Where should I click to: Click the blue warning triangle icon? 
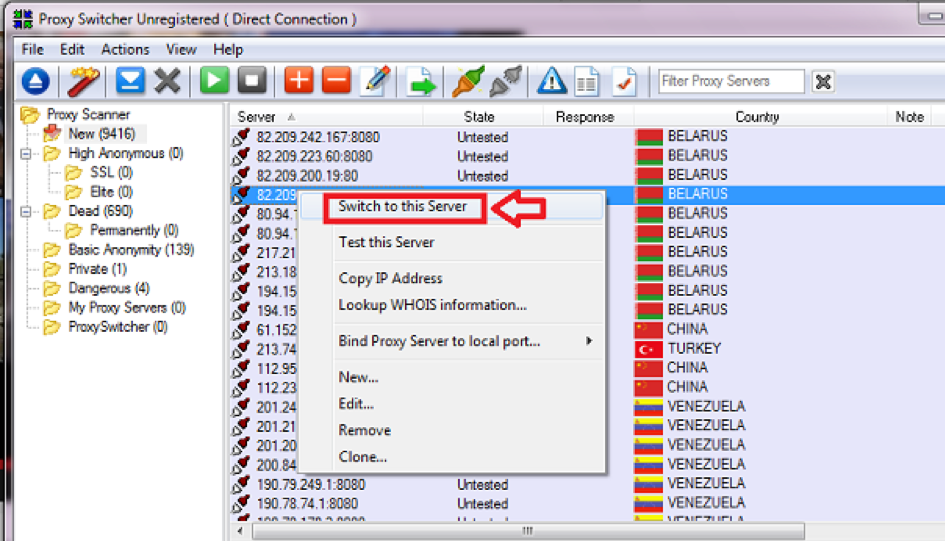click(x=551, y=81)
